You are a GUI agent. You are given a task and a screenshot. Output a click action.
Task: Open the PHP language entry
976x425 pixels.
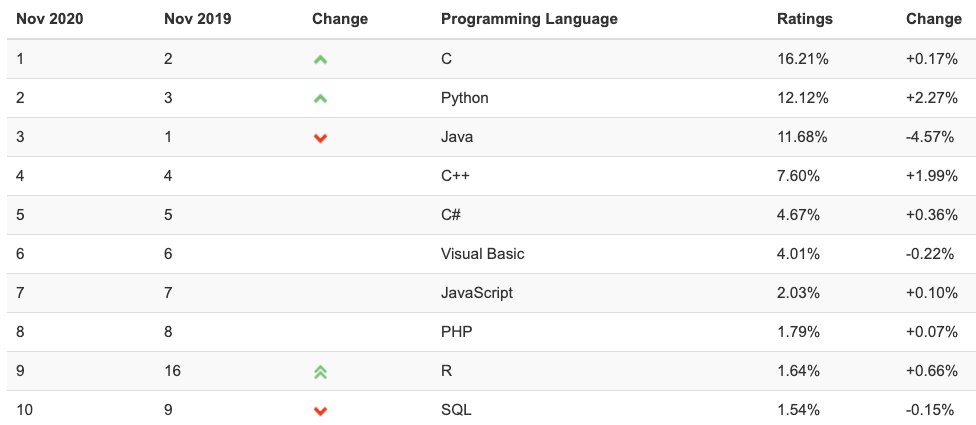(x=456, y=332)
